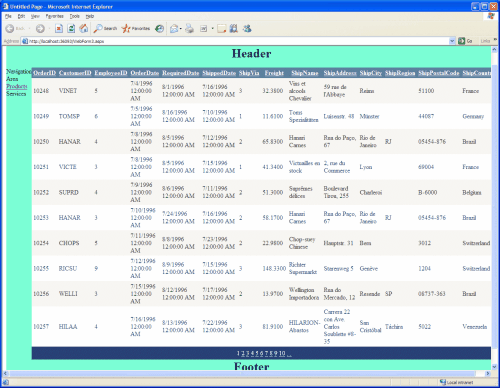Open the Help menu

[x=90, y=16]
